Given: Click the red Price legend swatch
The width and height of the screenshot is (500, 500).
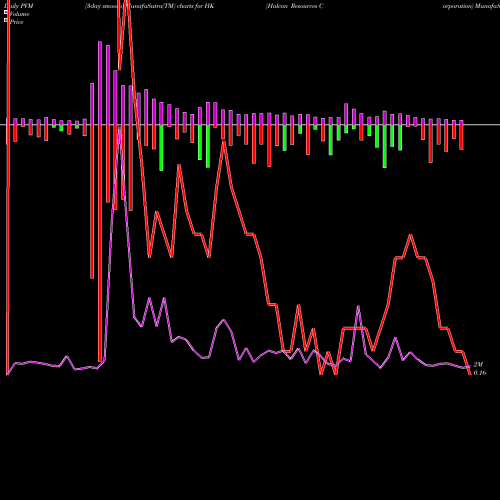Looking at the screenshot, I should coord(6,20).
